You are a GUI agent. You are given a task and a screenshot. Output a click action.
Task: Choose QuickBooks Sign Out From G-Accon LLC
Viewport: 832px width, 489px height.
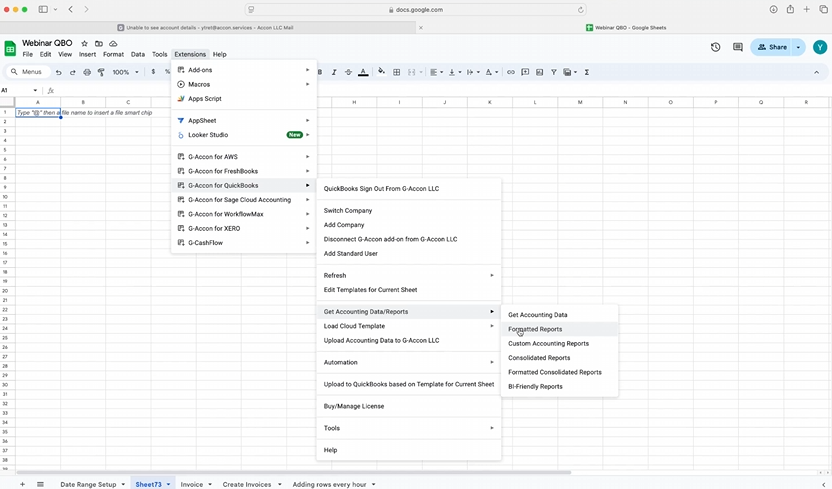click(409, 189)
